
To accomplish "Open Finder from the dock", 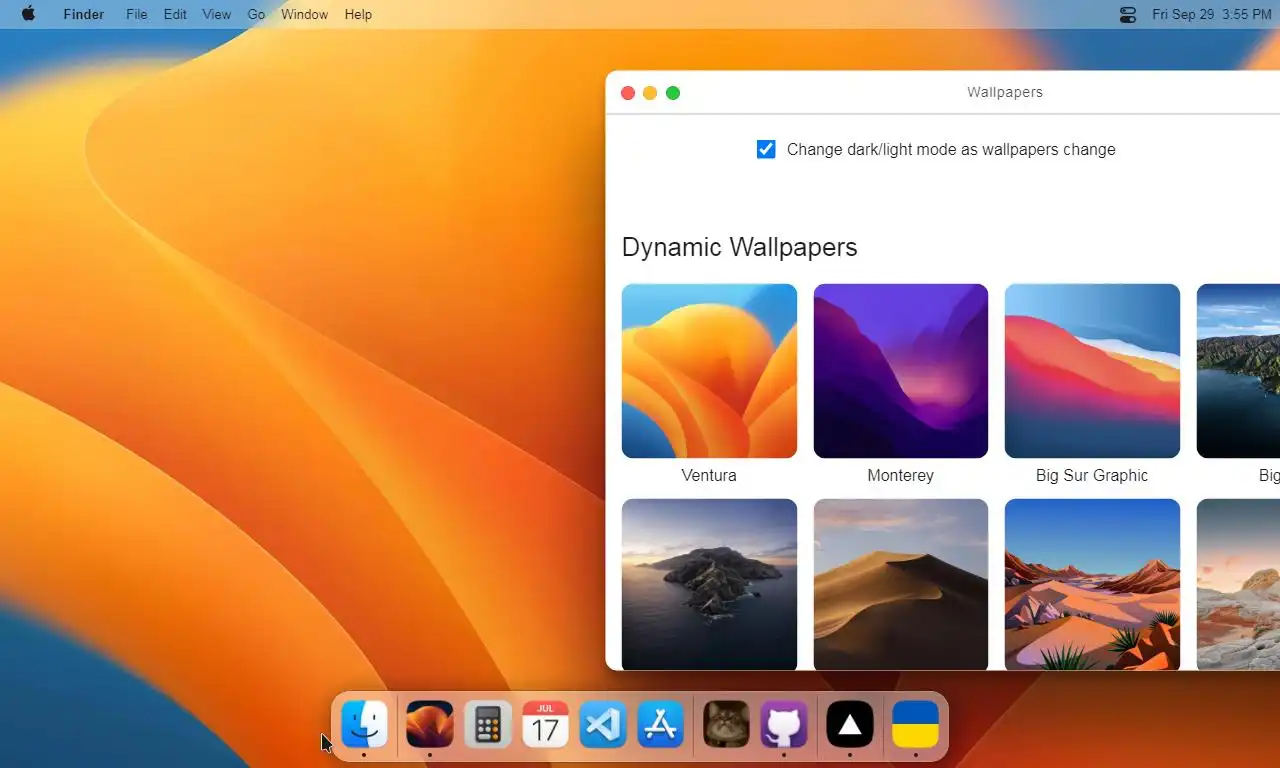I will (x=364, y=724).
